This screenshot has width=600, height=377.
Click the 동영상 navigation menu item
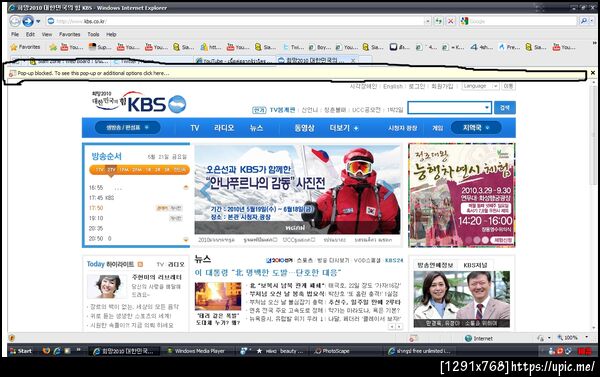(x=304, y=128)
